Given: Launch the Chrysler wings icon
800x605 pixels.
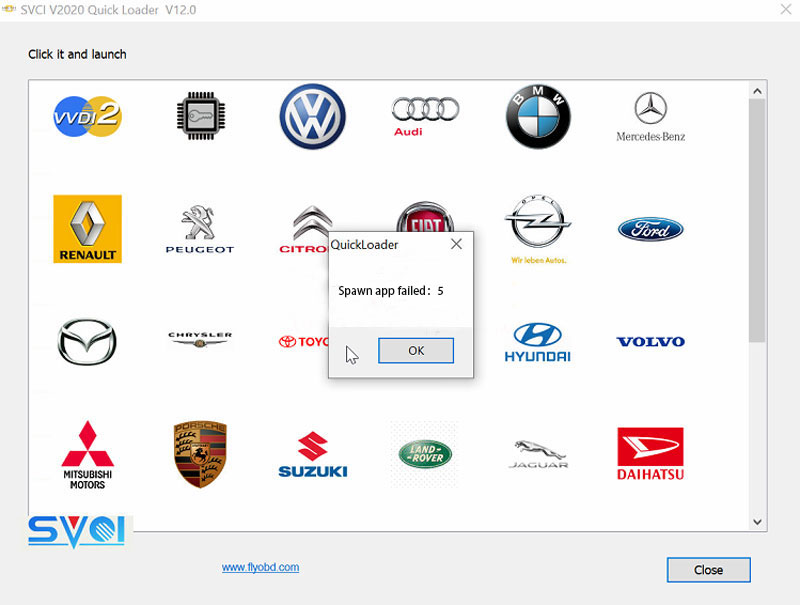Looking at the screenshot, I should coord(200,339).
